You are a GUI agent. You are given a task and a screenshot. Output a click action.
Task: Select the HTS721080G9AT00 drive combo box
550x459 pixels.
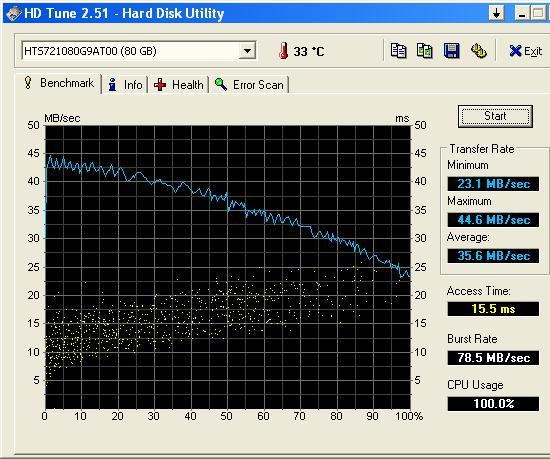coord(139,51)
